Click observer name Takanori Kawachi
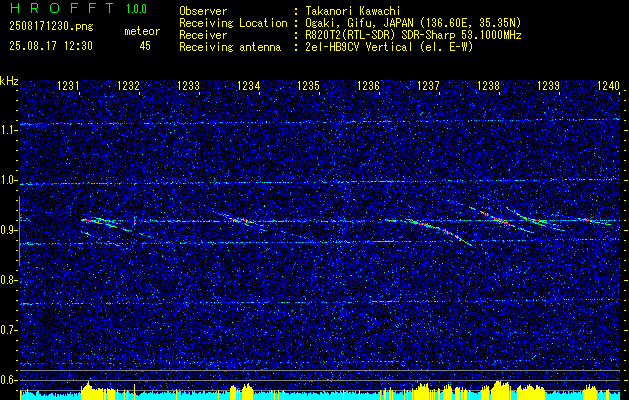 [x=353, y=11]
